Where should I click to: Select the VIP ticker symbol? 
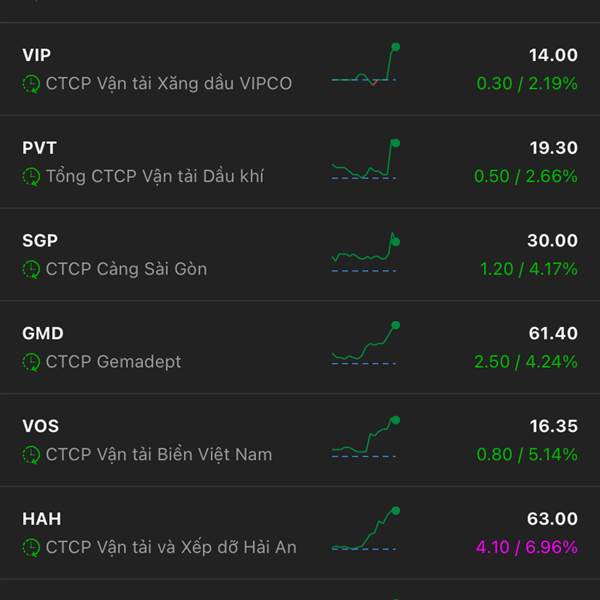36,55
